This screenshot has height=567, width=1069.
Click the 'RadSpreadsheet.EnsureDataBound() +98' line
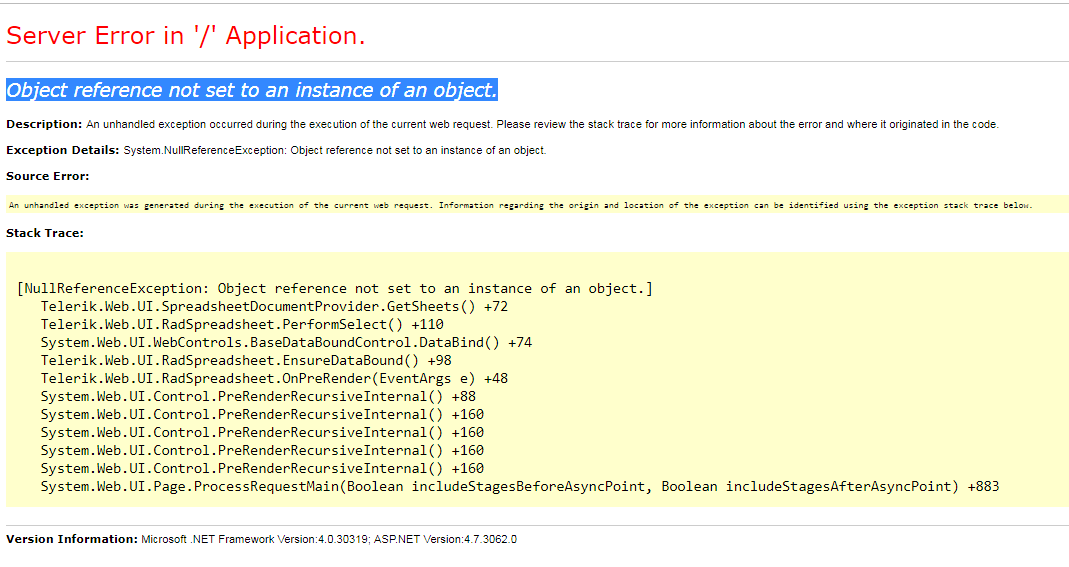coord(246,361)
